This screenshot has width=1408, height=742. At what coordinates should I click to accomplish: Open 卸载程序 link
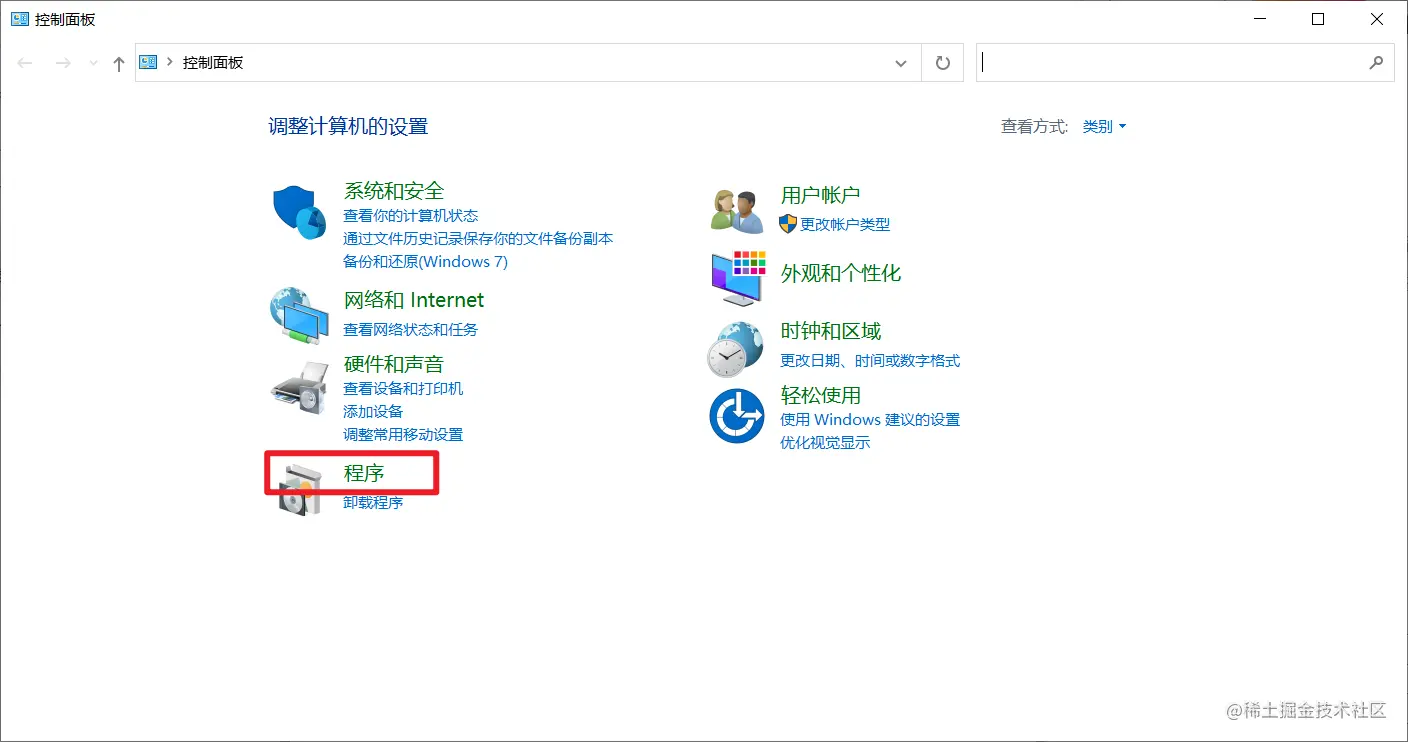pos(373,502)
